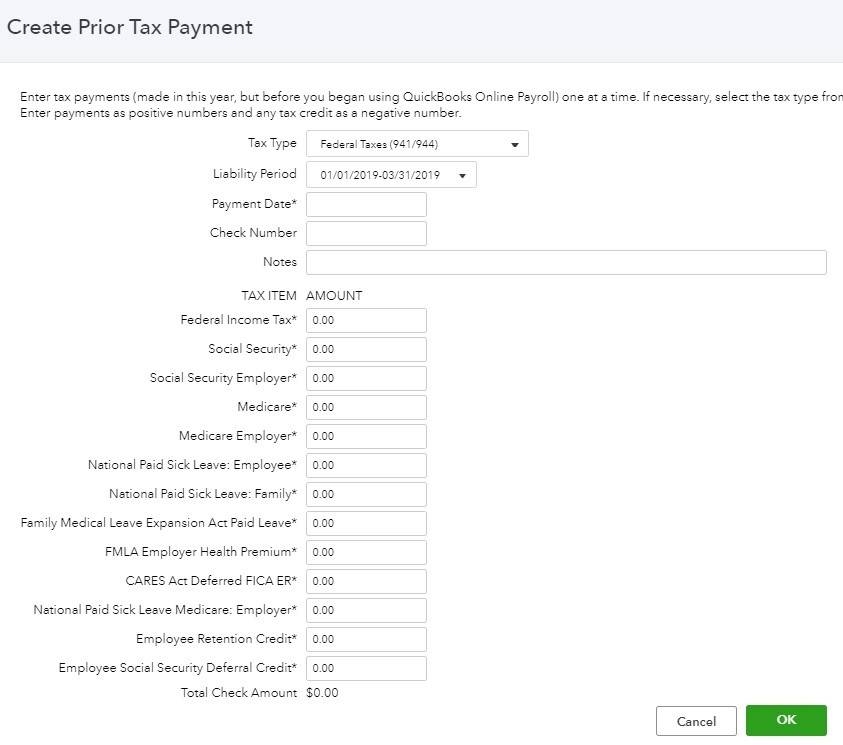843x745 pixels.
Task: Click into the Notes text box
Action: [566, 262]
